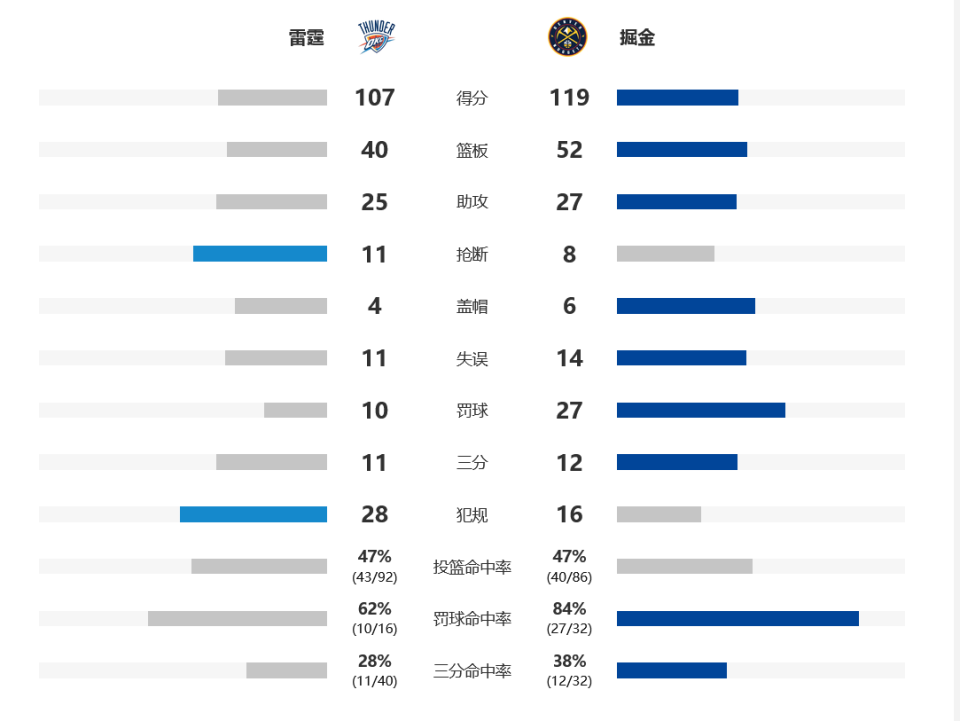The image size is (960, 721).
Task: Click the Nuggets score 119
Action: (x=569, y=98)
